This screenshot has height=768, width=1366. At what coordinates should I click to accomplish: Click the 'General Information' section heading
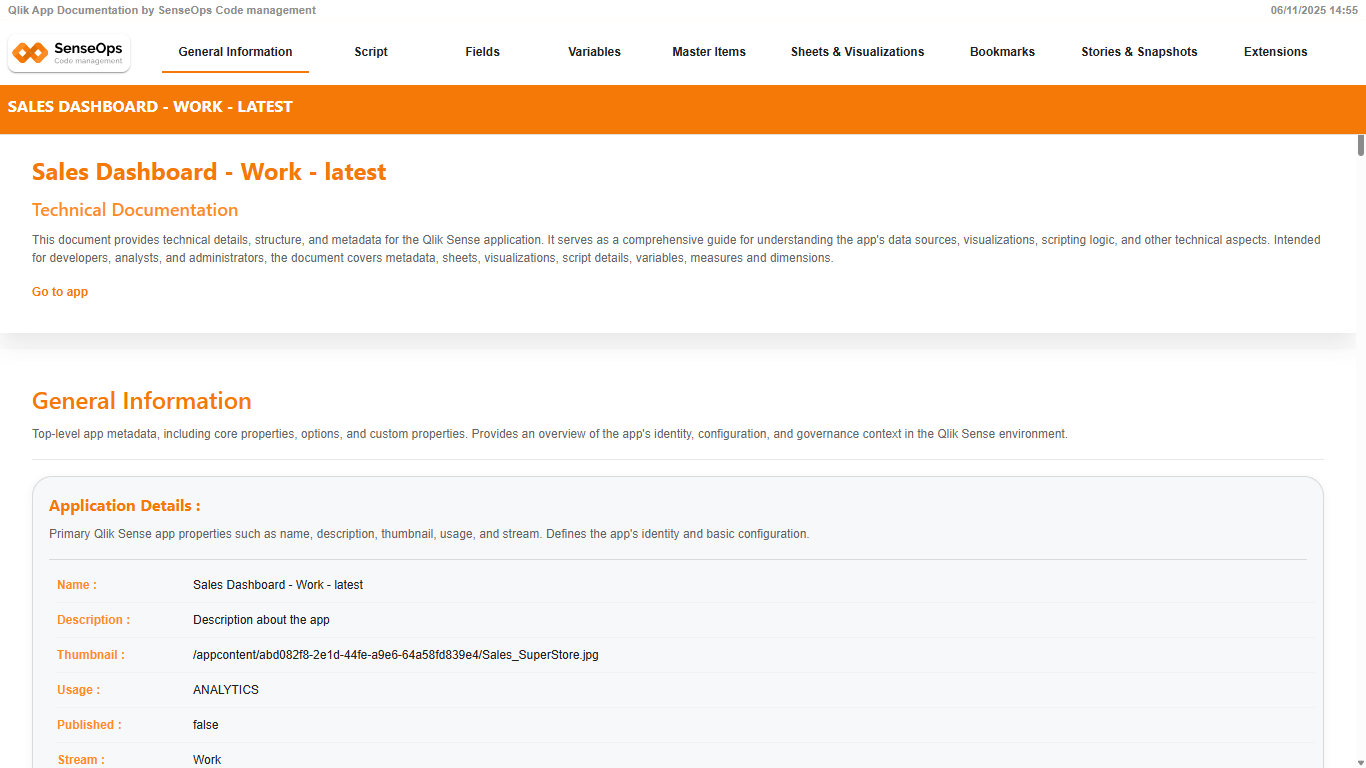(x=142, y=401)
